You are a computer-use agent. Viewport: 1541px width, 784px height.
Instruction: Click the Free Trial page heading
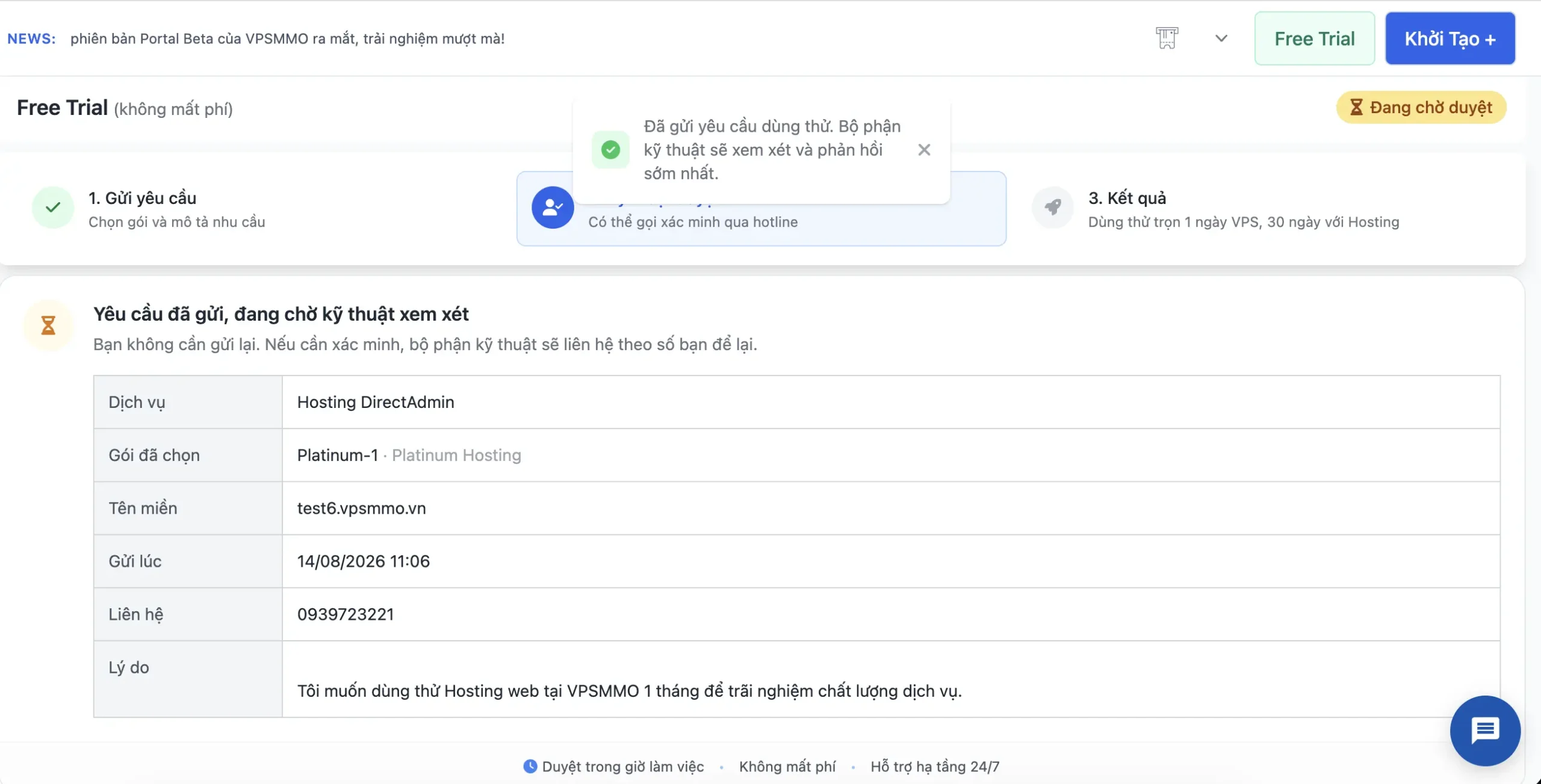tap(63, 108)
